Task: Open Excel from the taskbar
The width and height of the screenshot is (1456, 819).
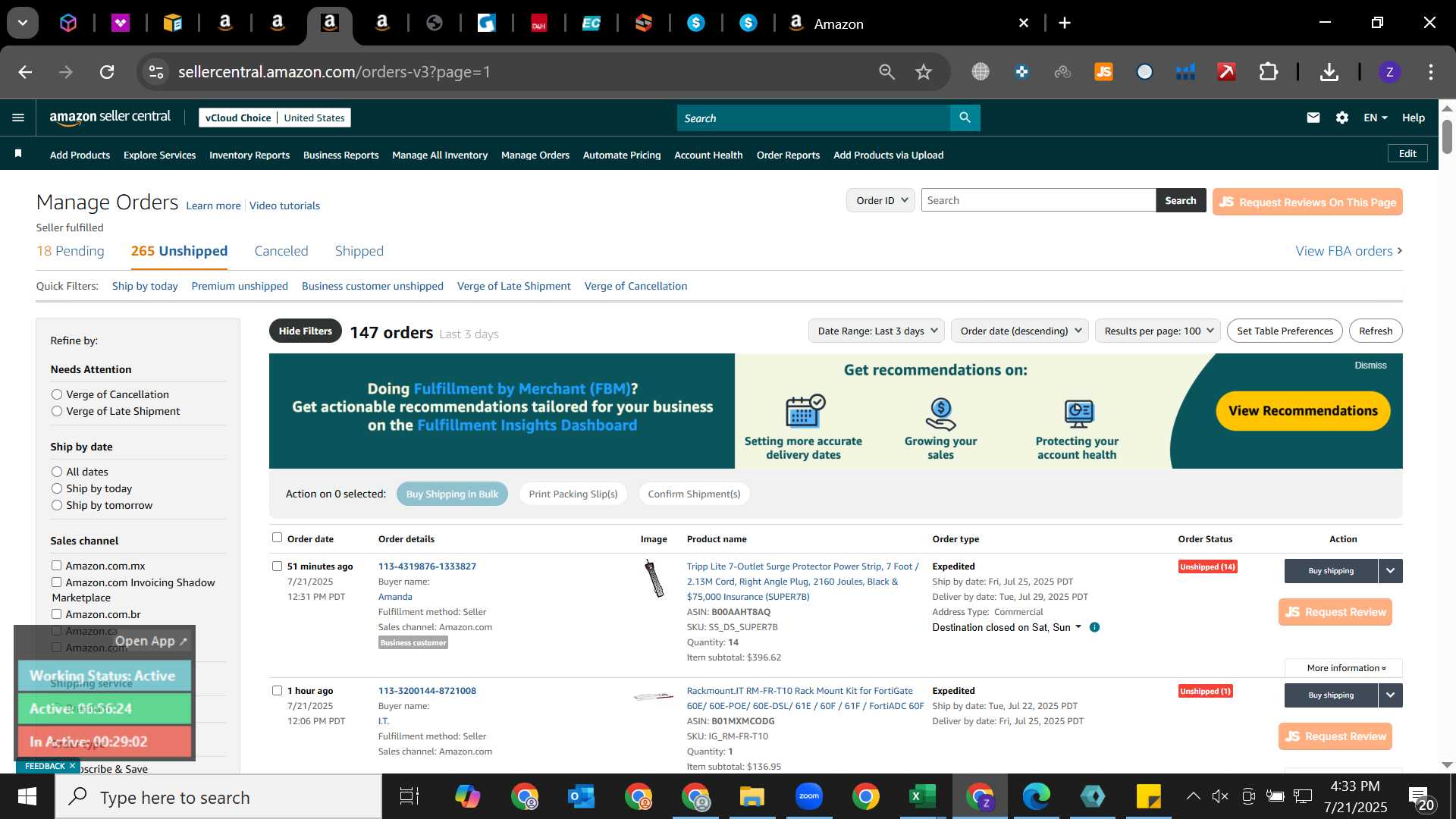Action: (922, 796)
